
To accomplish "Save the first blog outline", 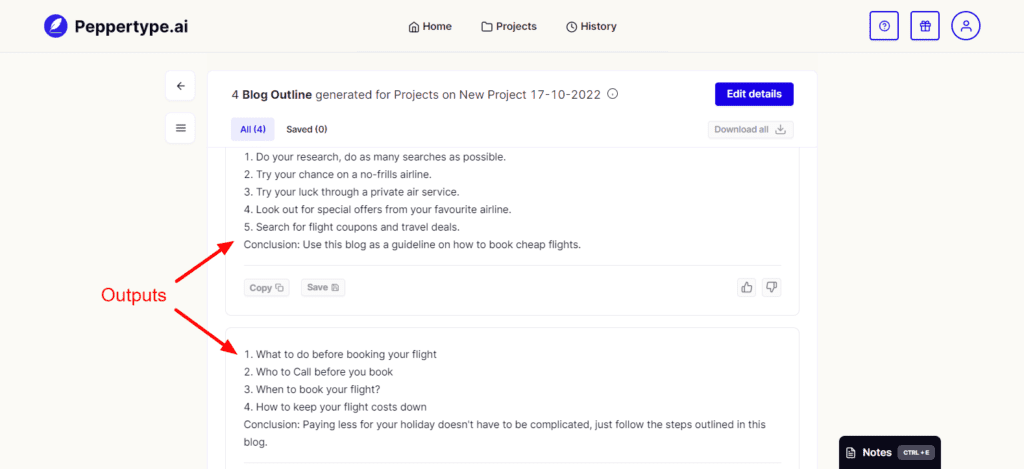I will [323, 287].
